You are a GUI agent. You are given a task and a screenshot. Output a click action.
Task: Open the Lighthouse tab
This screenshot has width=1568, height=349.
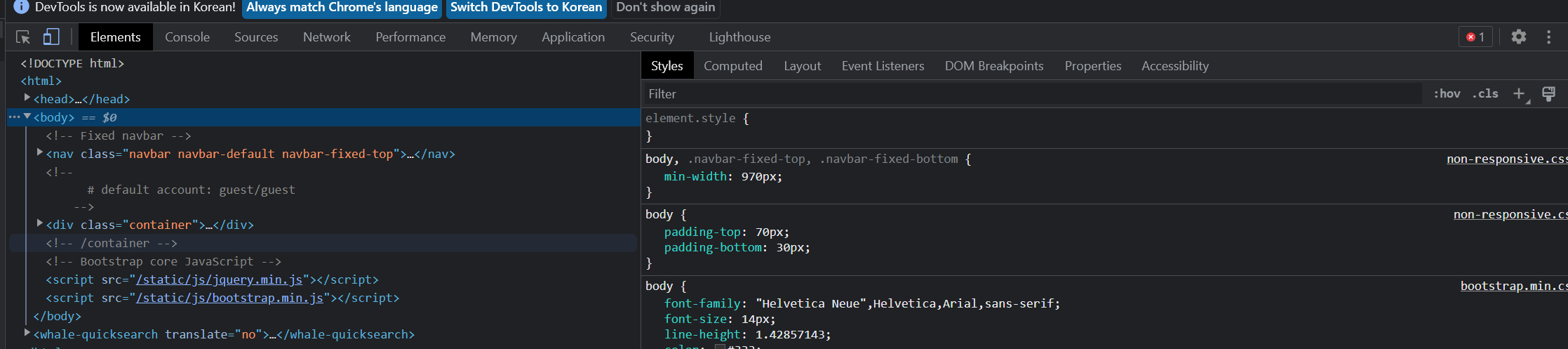click(x=739, y=37)
